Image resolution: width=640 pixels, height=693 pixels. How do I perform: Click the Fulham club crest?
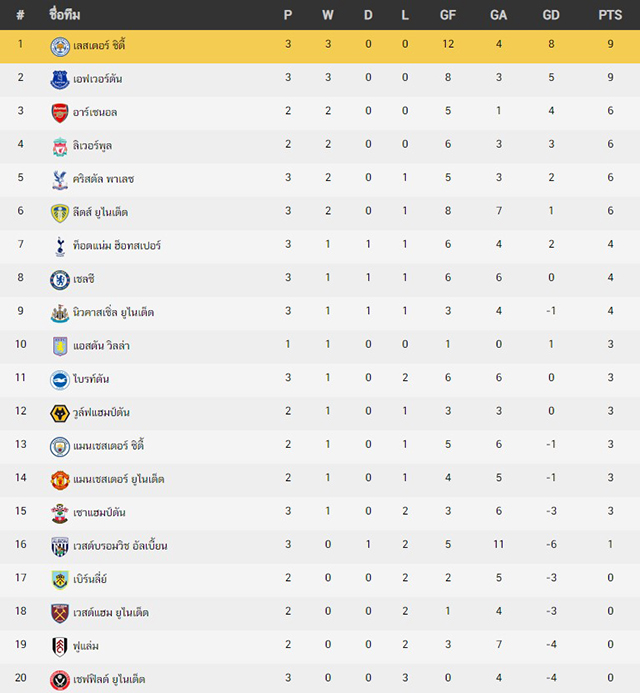tap(60, 647)
